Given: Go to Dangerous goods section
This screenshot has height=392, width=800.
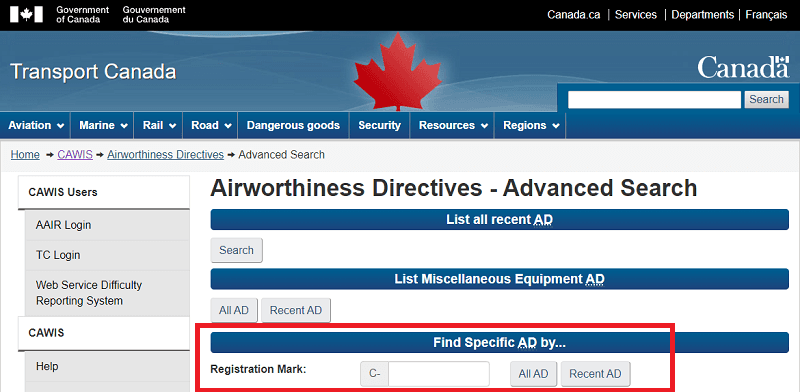Looking at the screenshot, I should 293,126.
